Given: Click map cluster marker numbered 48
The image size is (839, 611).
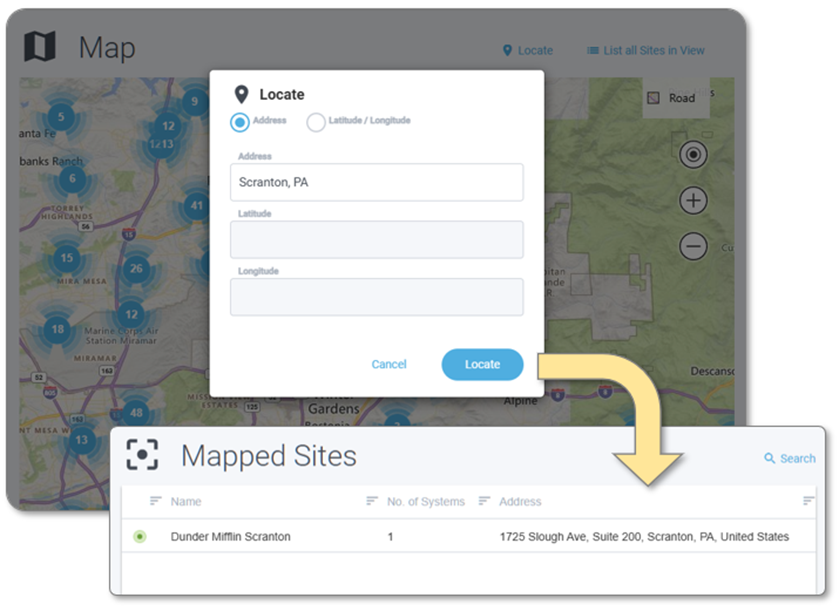Looking at the screenshot, I should [136, 412].
